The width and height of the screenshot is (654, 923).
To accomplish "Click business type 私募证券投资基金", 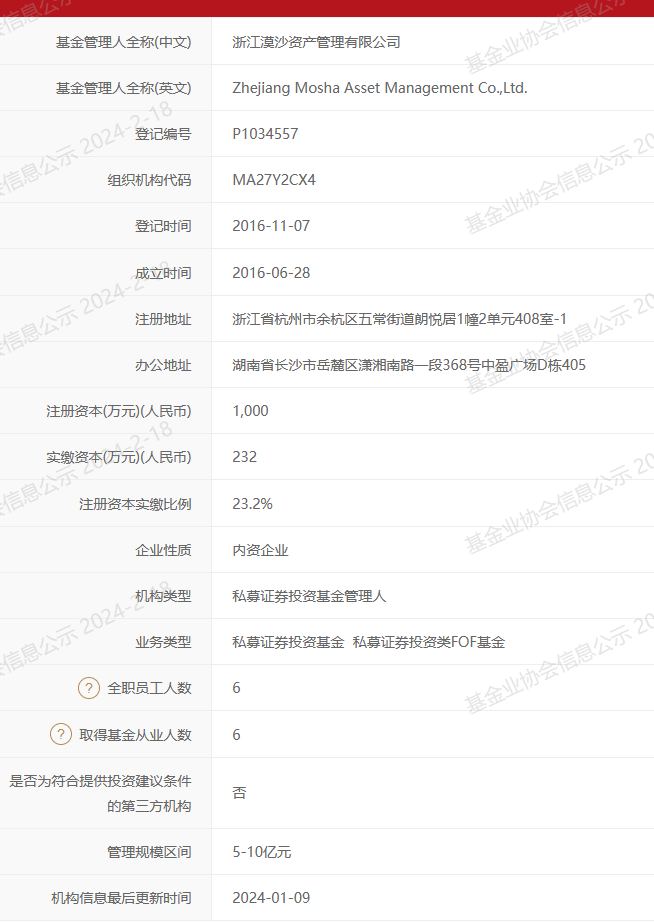I will (x=288, y=642).
